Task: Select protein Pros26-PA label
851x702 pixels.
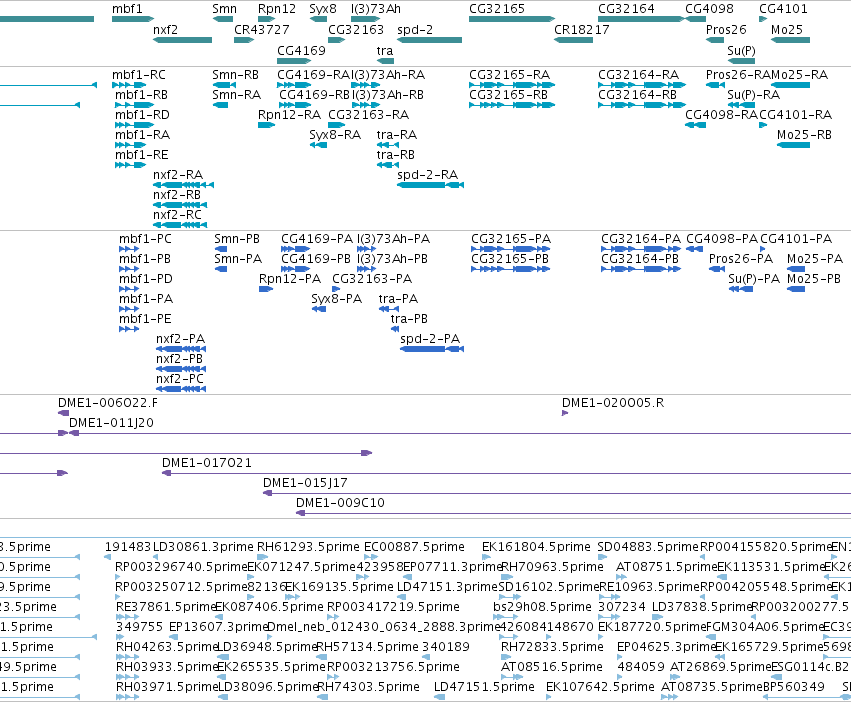Action: (x=741, y=258)
